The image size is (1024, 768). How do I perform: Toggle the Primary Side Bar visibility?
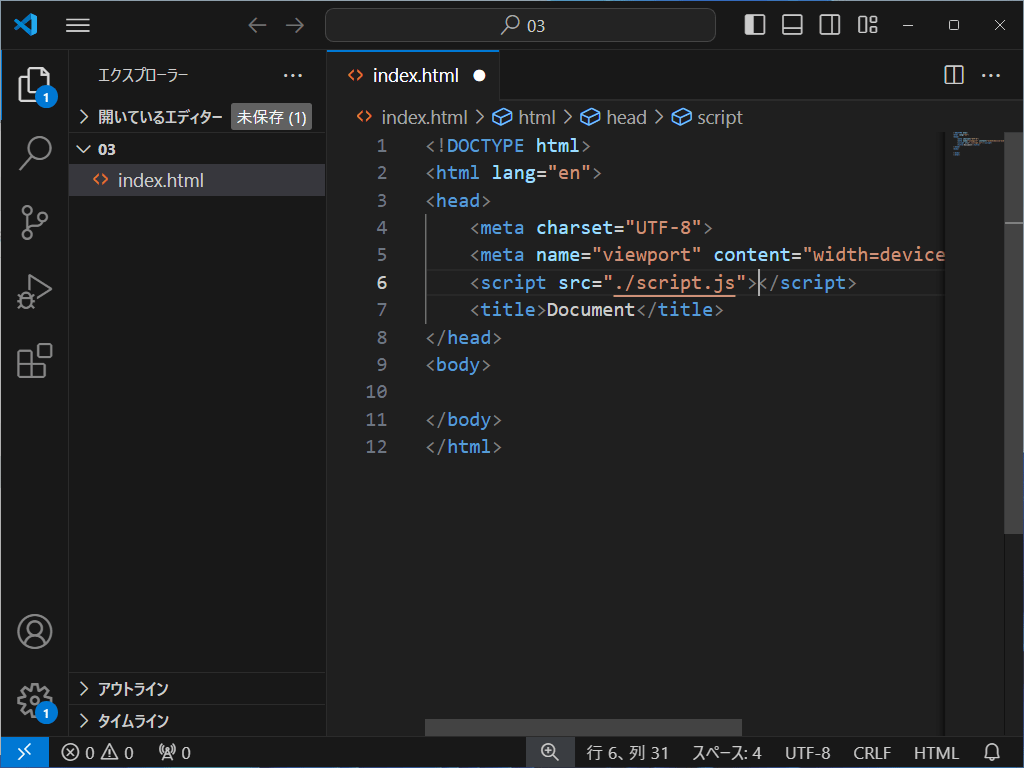click(754, 24)
